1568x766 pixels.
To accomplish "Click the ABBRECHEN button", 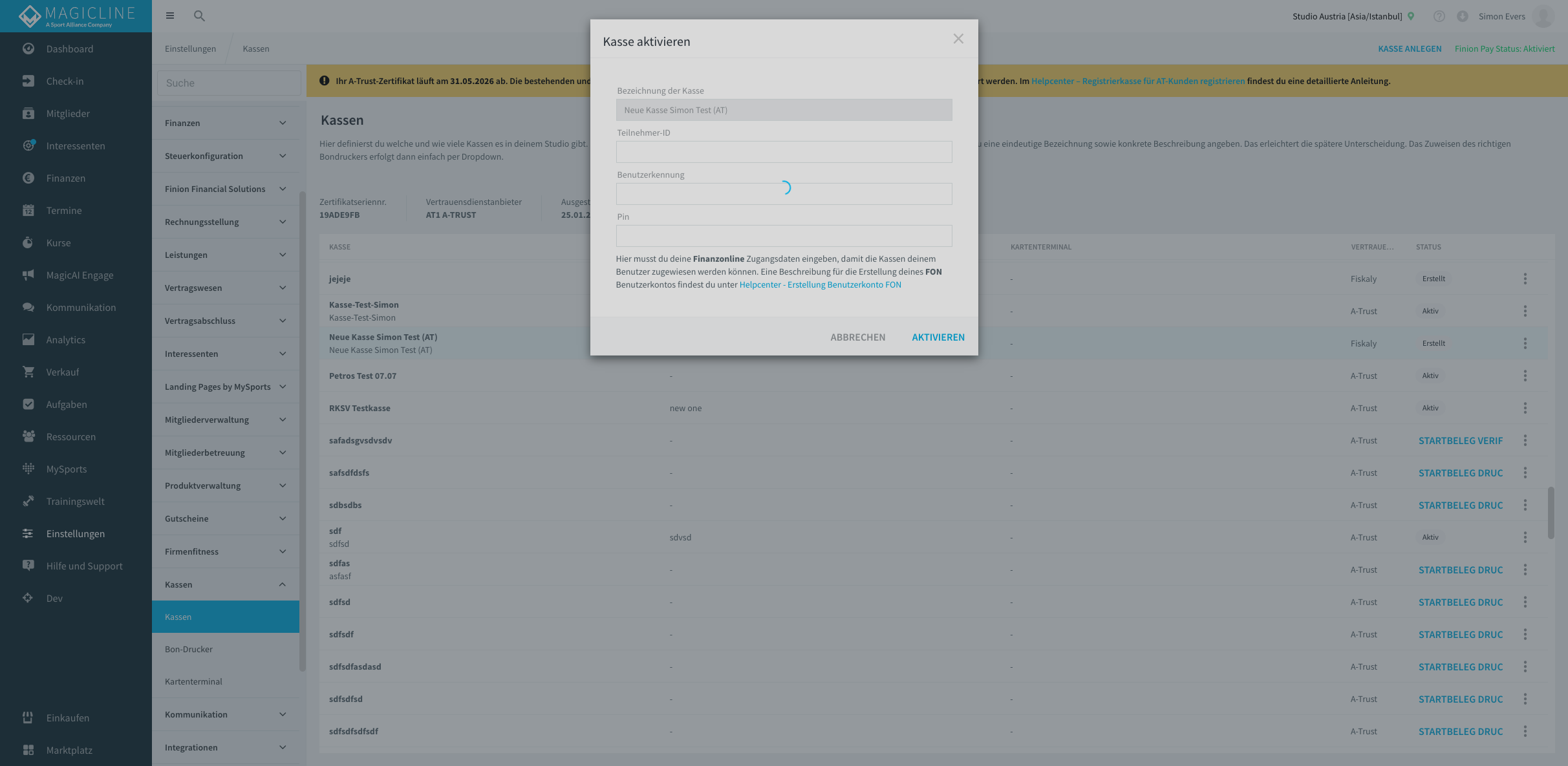I will tap(857, 337).
